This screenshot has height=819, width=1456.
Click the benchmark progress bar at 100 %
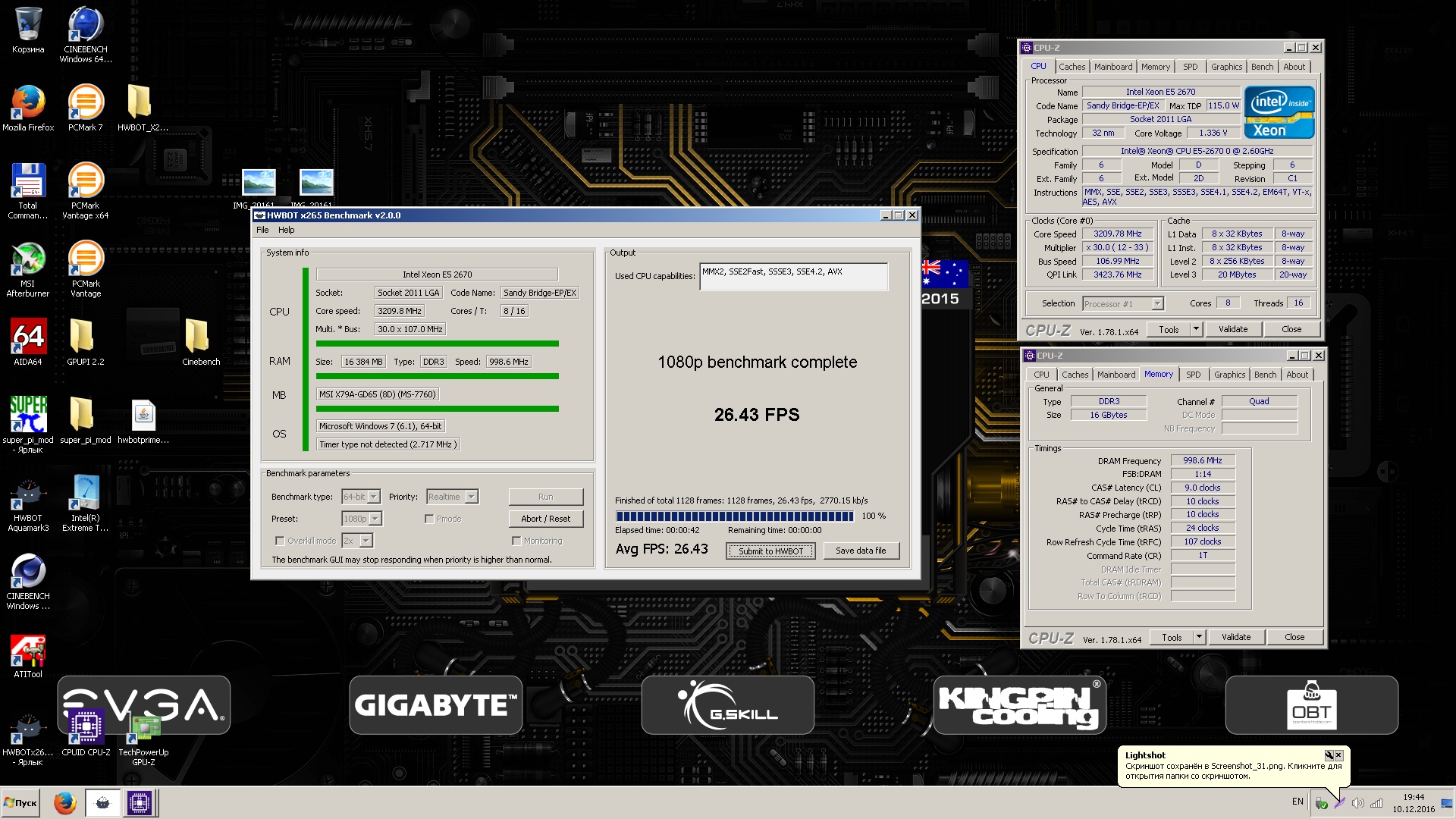tap(734, 516)
